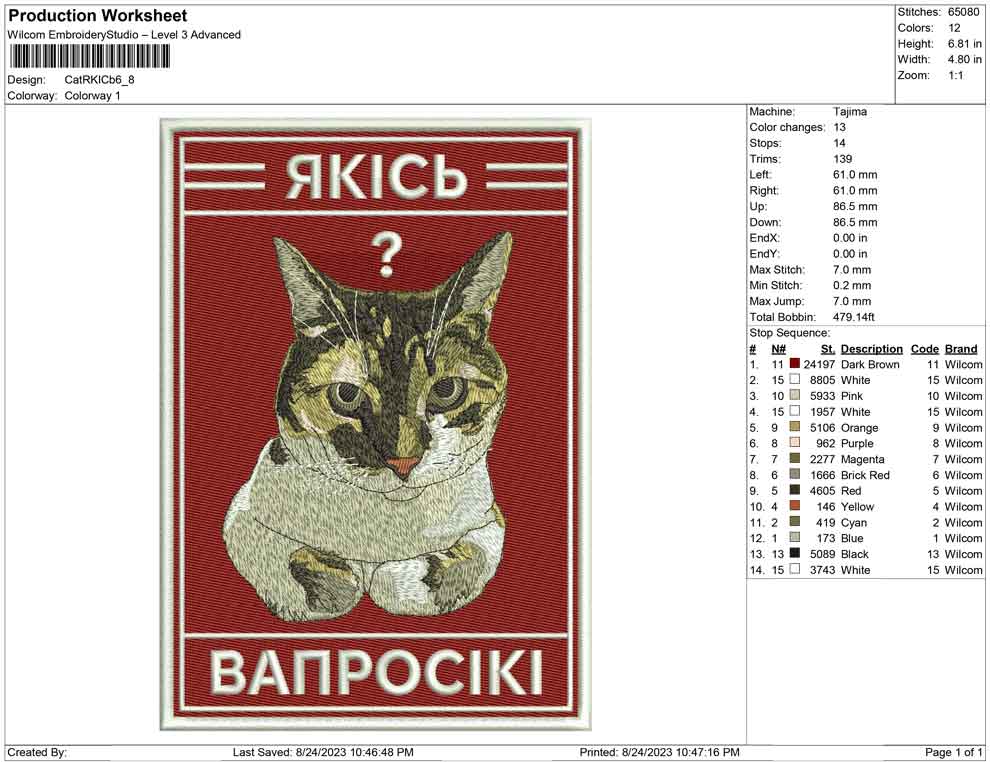
Task: Click the Stop Sequence heading
Action: 790,332
